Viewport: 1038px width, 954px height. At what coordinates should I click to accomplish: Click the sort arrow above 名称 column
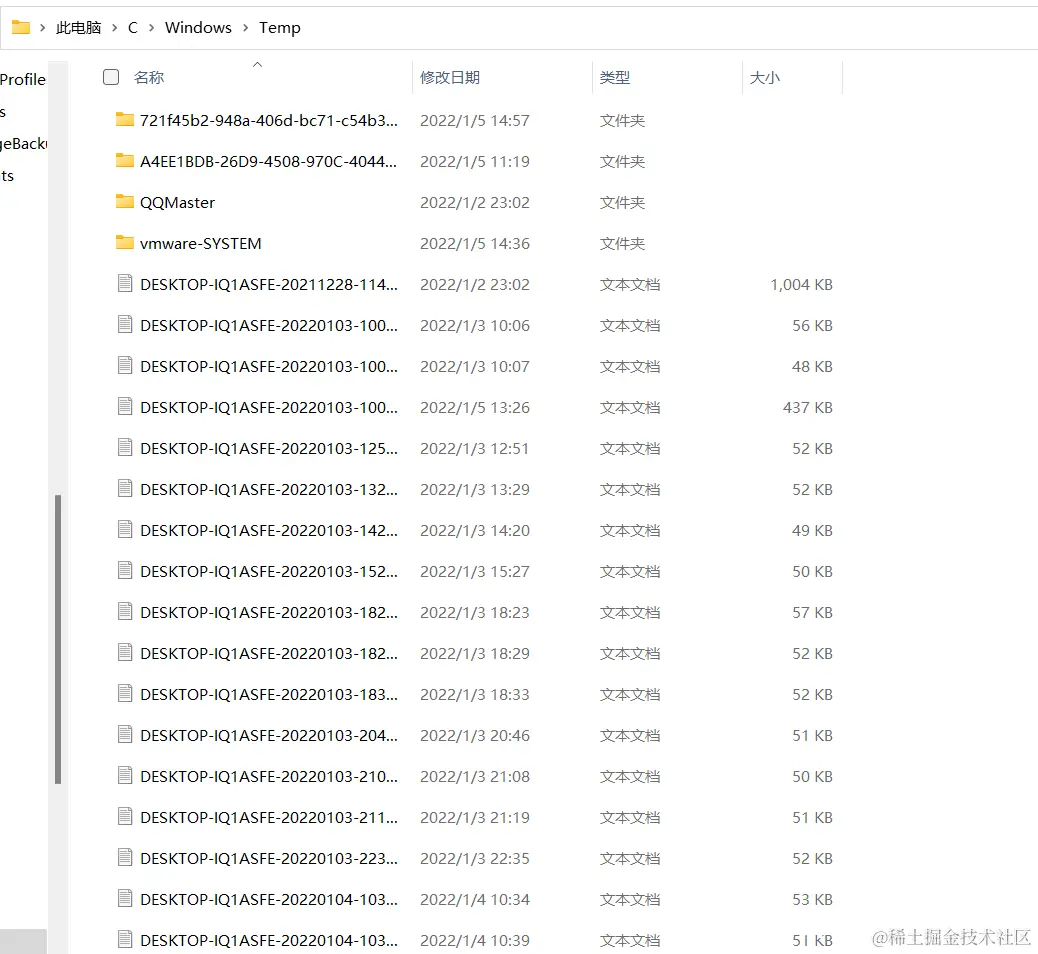click(258, 64)
